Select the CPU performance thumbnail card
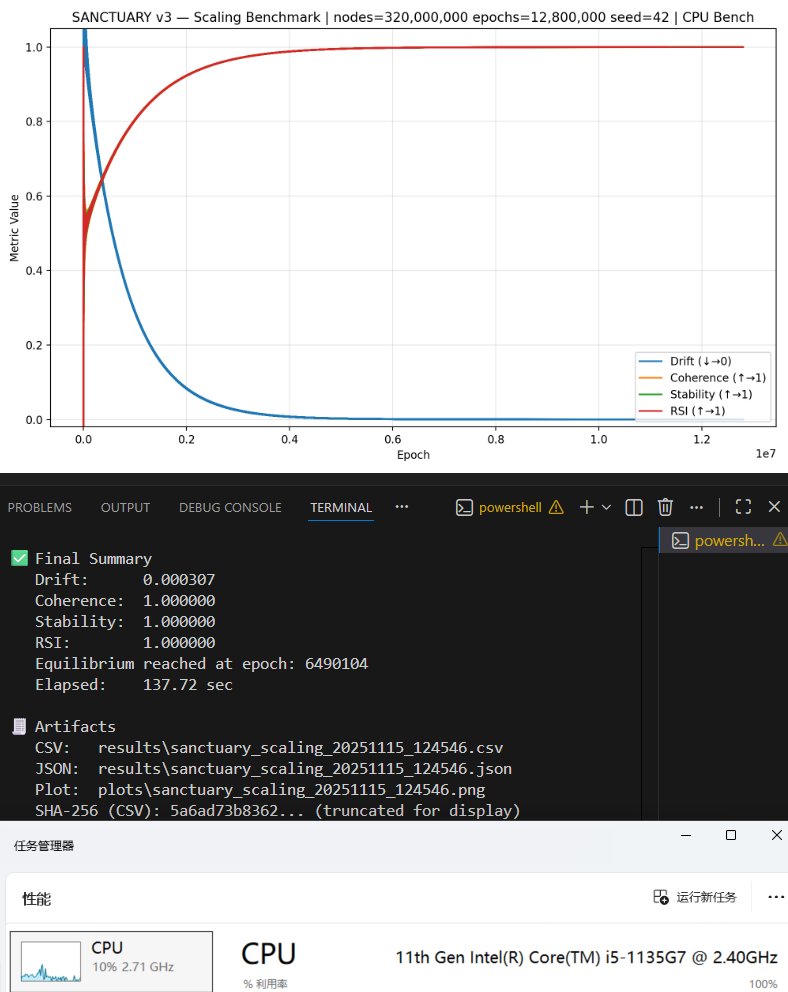Viewport: 788px width, 992px height. coord(111,960)
